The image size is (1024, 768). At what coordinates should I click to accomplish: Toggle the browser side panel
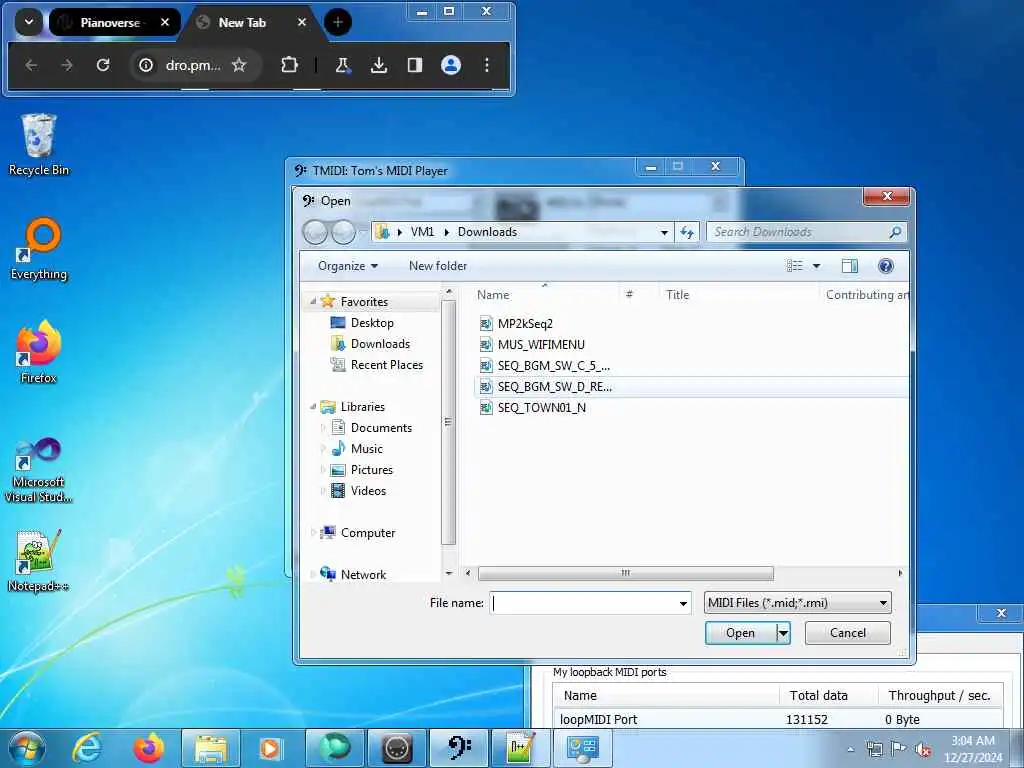tap(415, 65)
